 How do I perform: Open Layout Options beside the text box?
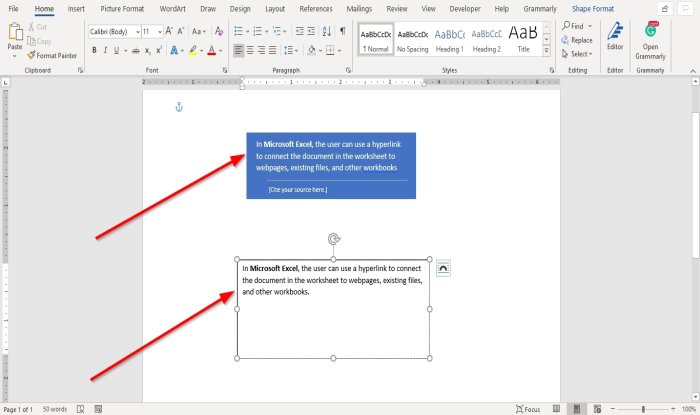pyautogui.click(x=443, y=268)
